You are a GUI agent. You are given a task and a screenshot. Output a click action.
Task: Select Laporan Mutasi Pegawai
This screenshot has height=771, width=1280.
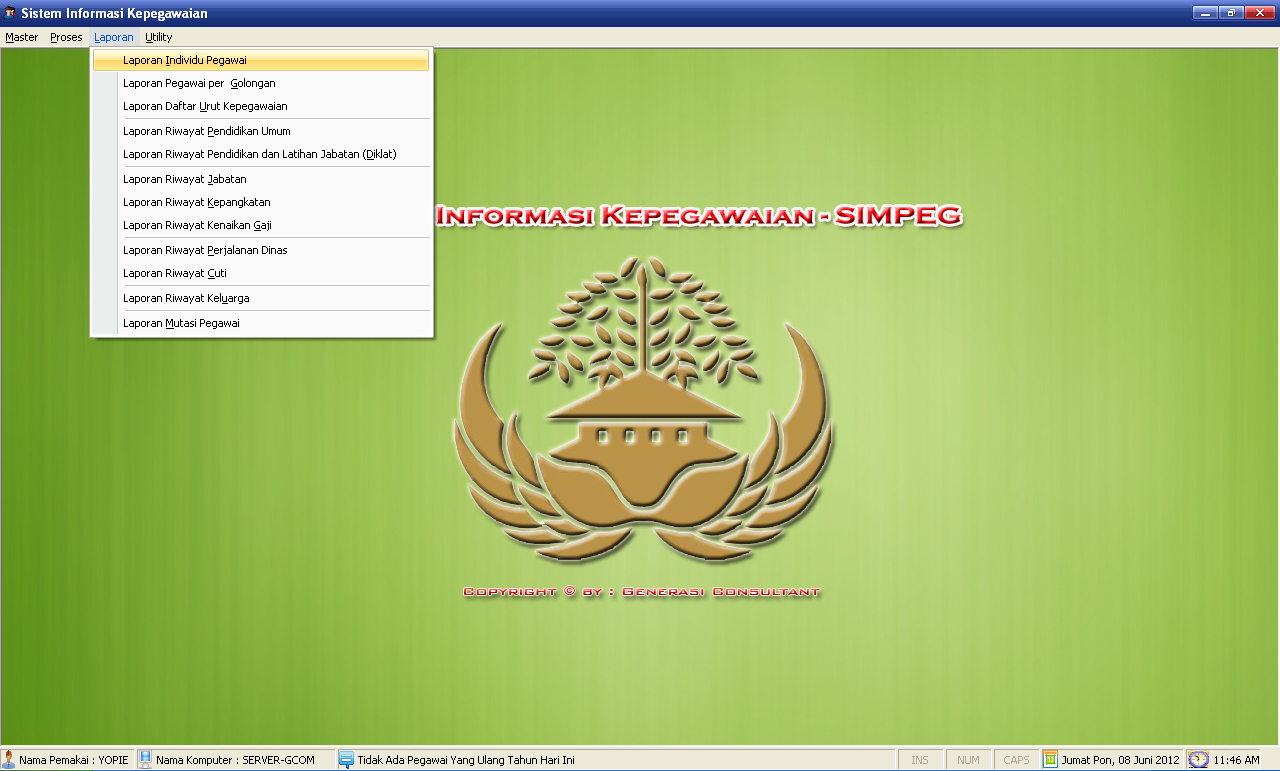coord(181,323)
